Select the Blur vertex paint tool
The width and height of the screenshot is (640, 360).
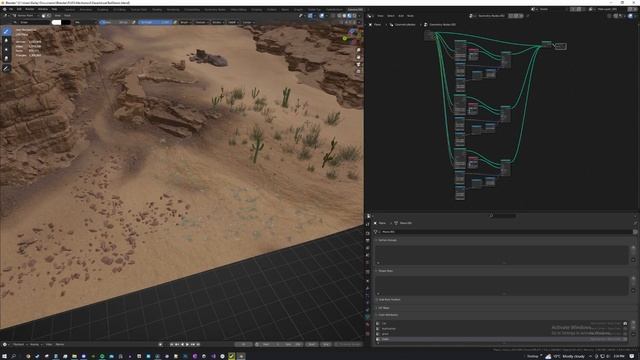pos(6,40)
